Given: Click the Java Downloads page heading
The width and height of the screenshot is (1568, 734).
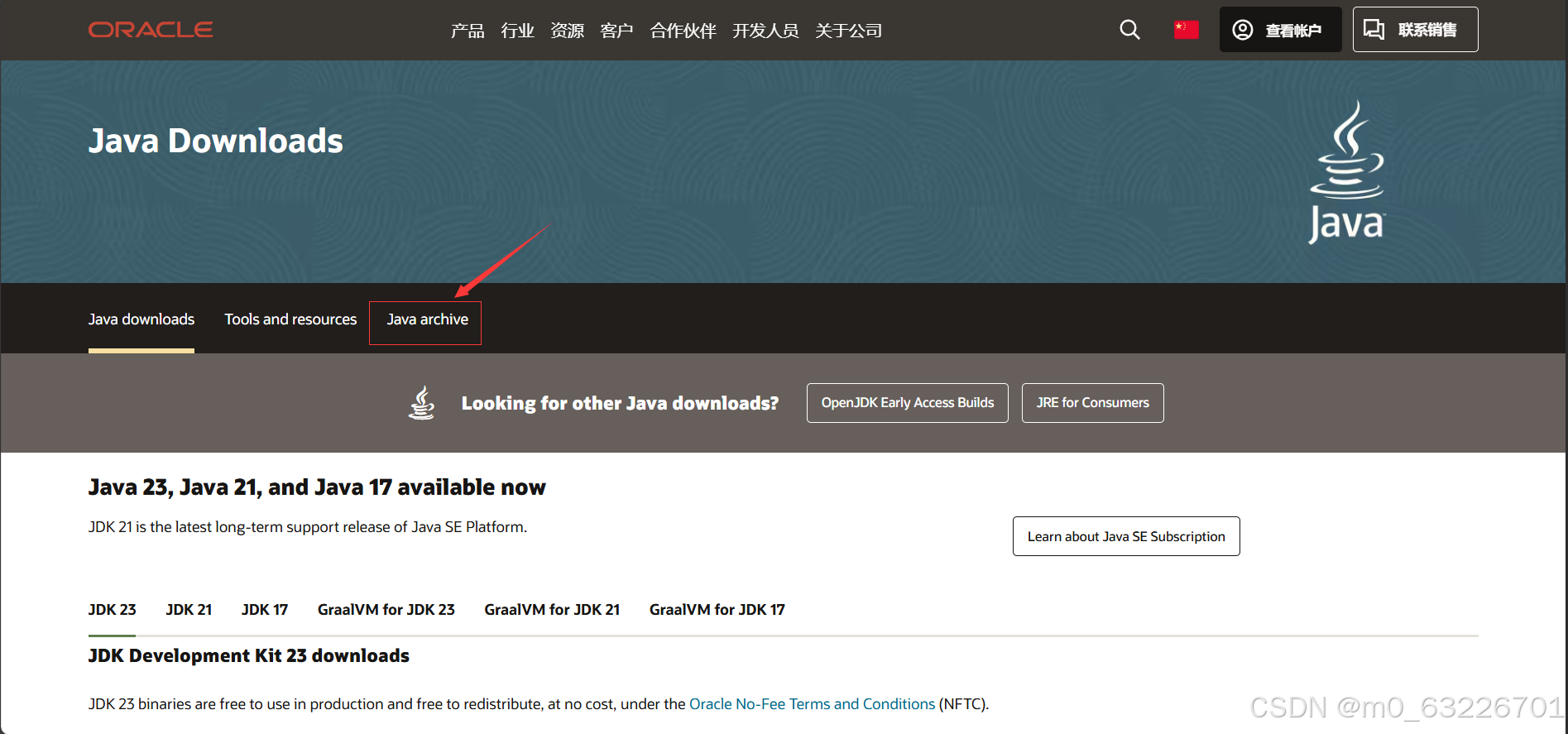Looking at the screenshot, I should point(216,141).
